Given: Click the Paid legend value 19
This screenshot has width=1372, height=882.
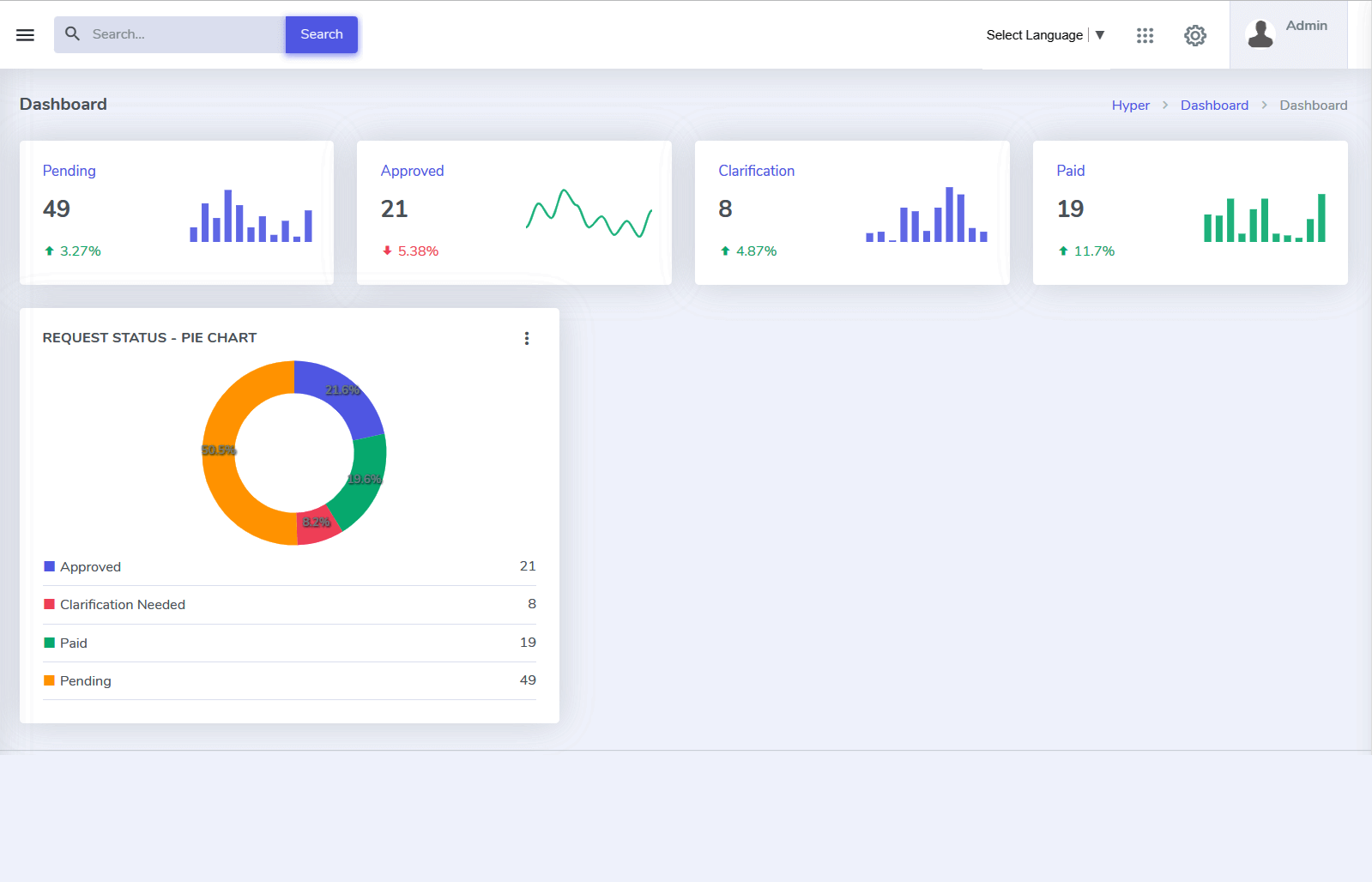Looking at the screenshot, I should pyautogui.click(x=528, y=643).
